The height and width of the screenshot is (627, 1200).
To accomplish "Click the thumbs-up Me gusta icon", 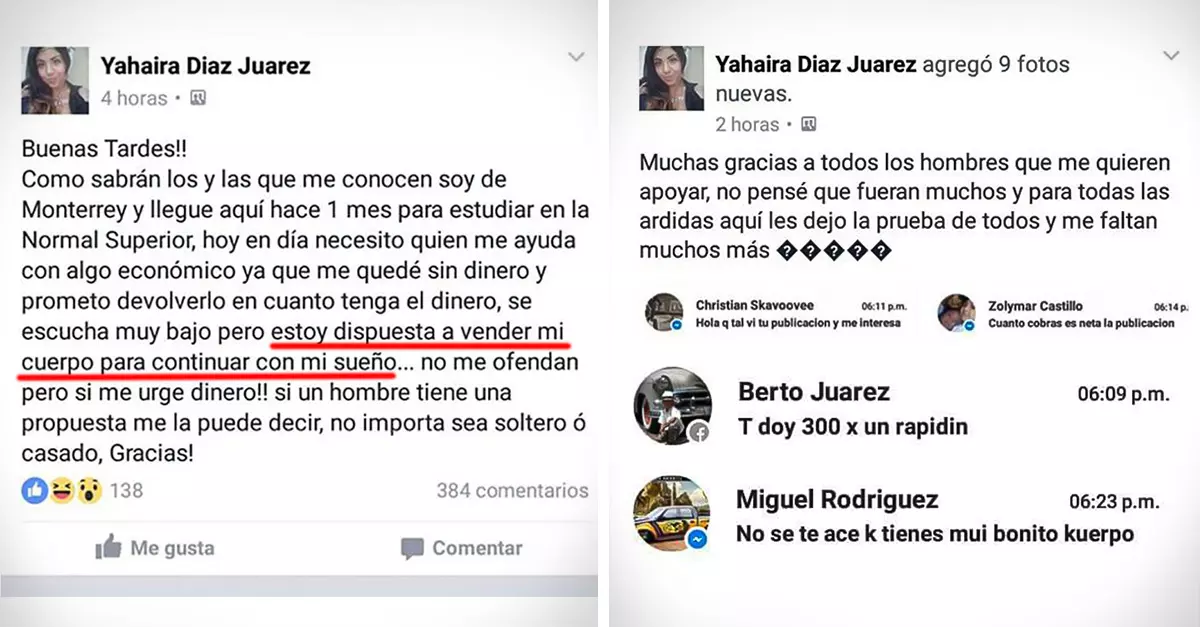I will [x=108, y=546].
